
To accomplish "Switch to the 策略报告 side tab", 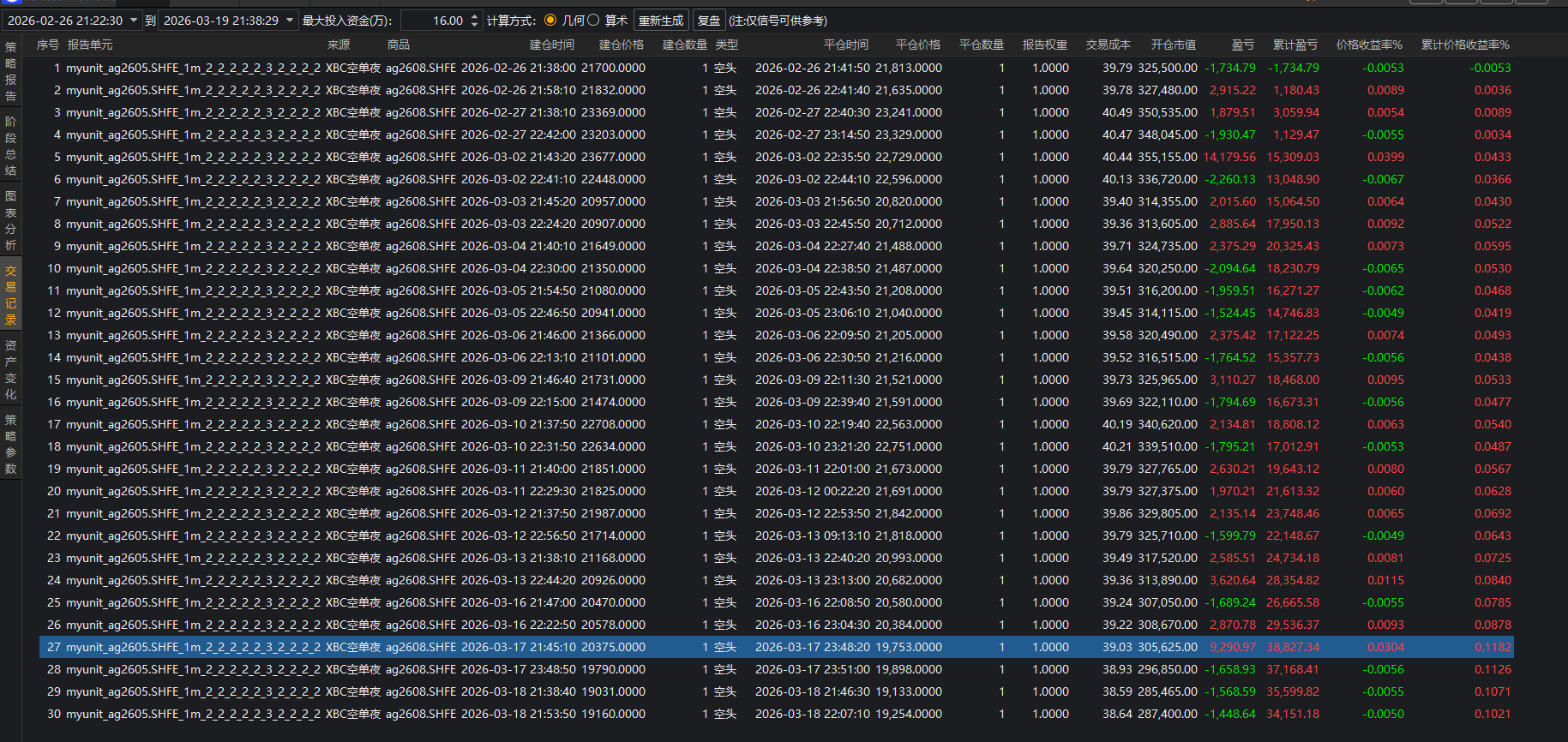I will 10,71.
